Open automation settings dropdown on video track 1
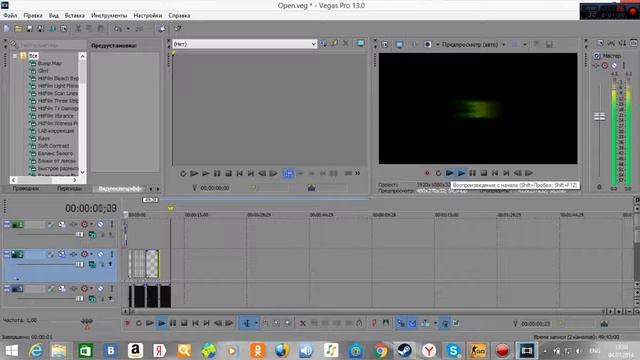640x360 pixels. (91, 224)
